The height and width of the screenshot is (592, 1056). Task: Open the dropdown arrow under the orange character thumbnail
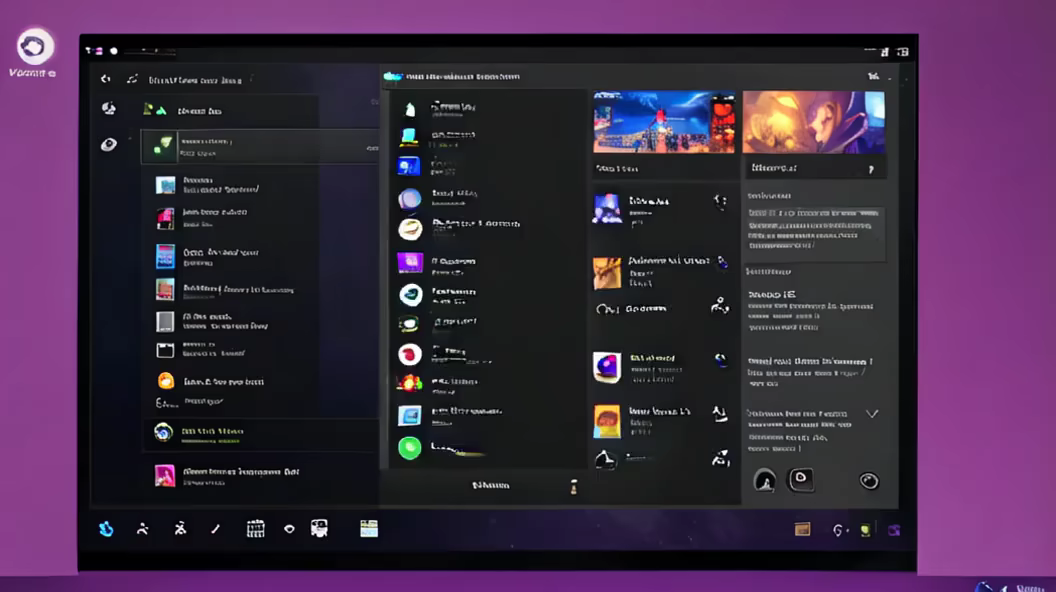point(871,170)
